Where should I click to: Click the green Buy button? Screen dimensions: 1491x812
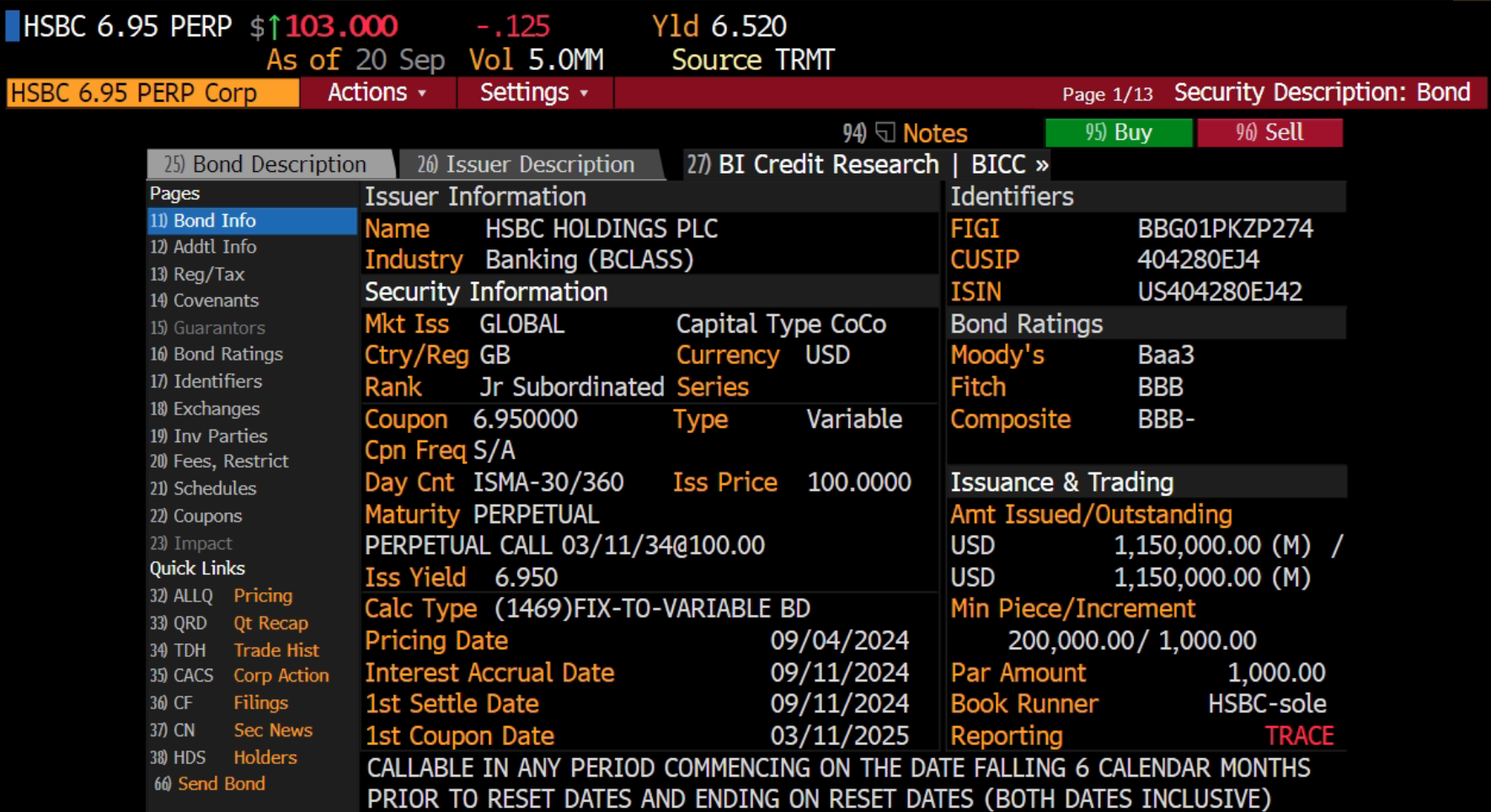(1118, 133)
